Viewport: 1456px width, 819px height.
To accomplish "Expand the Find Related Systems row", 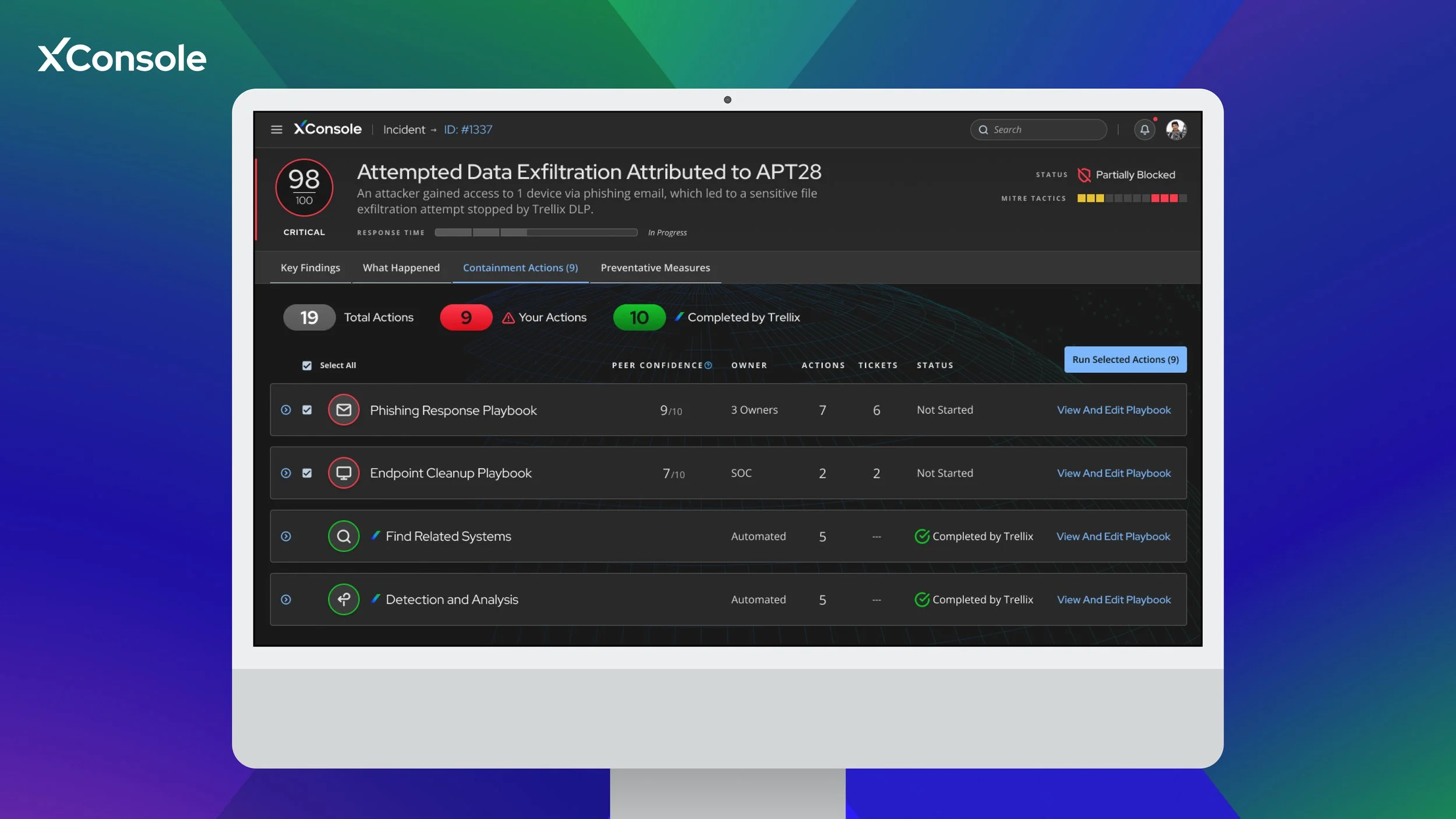I will click(286, 536).
